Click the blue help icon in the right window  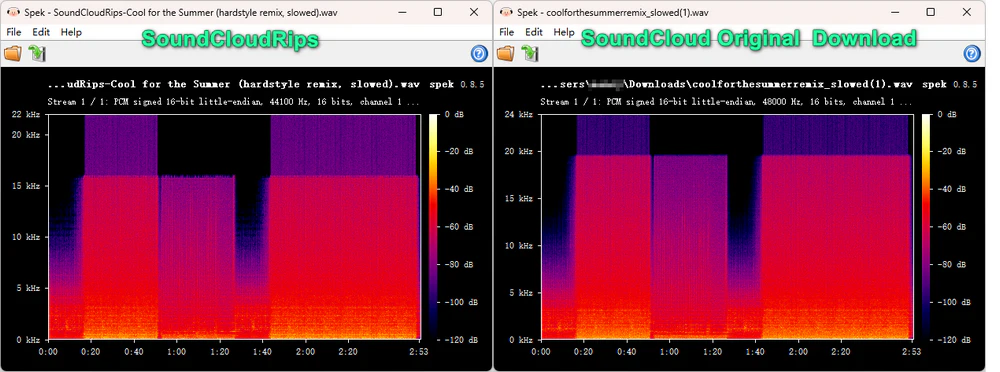click(972, 54)
